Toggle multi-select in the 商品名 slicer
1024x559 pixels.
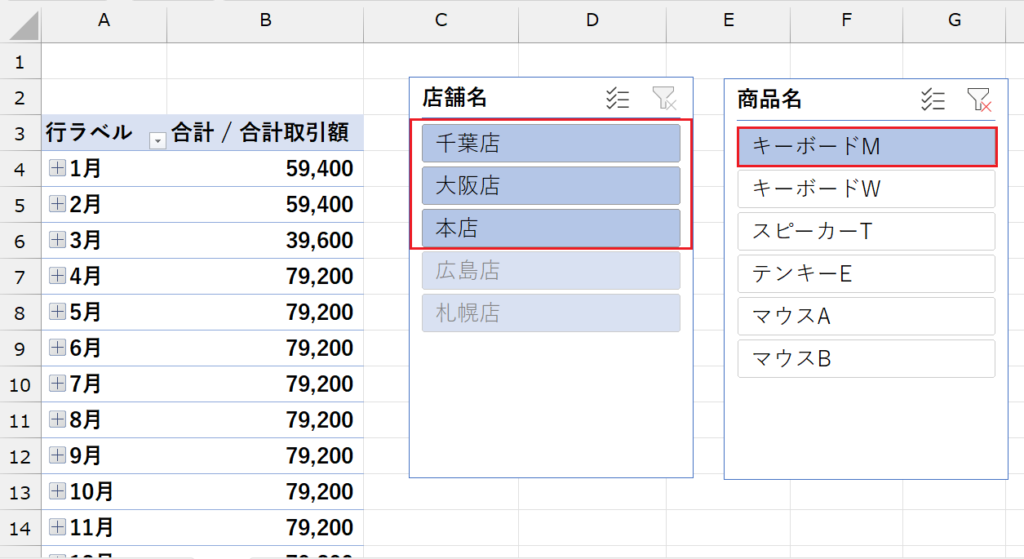click(x=932, y=99)
